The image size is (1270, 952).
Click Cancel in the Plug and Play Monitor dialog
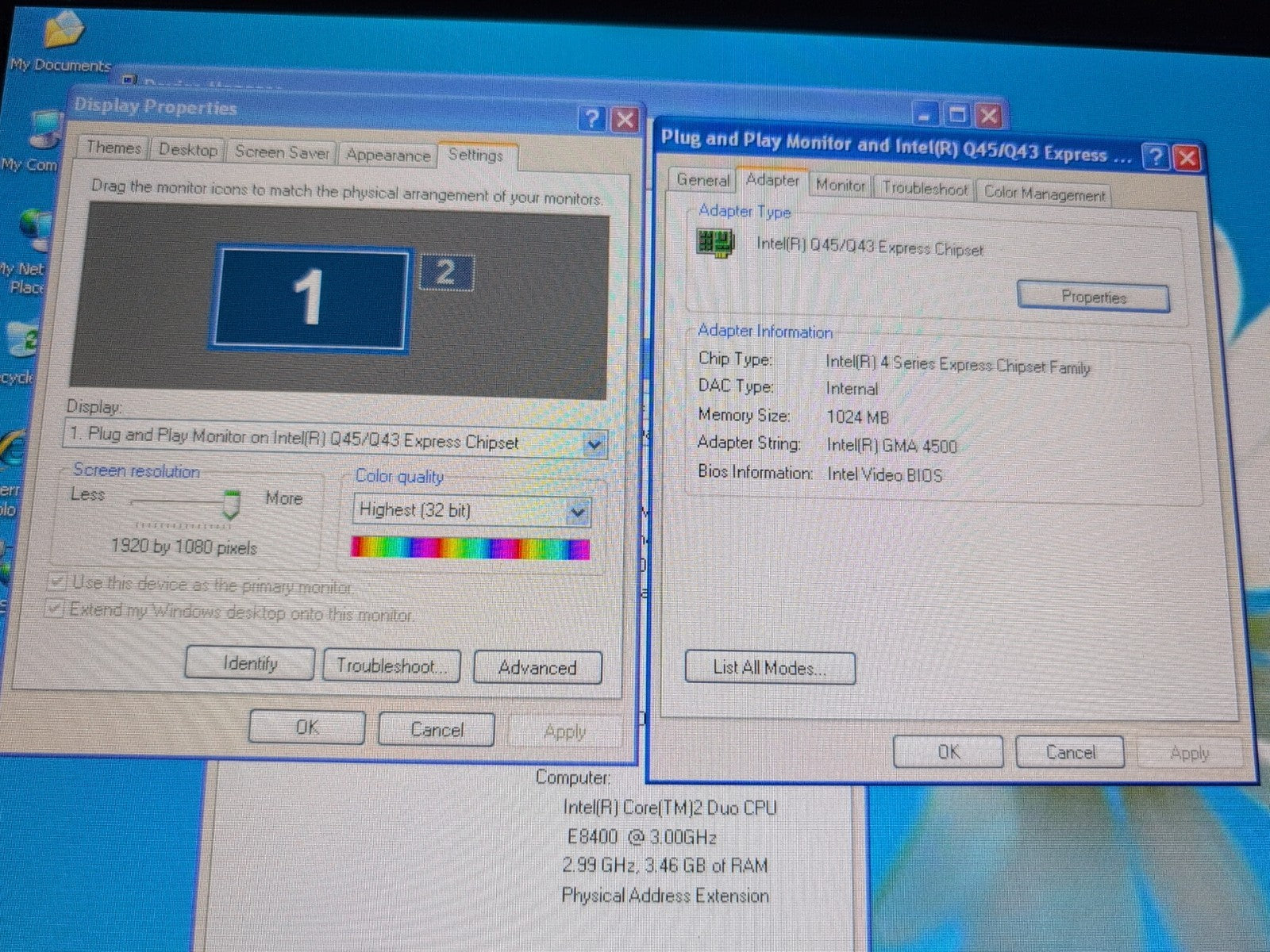click(x=1070, y=752)
